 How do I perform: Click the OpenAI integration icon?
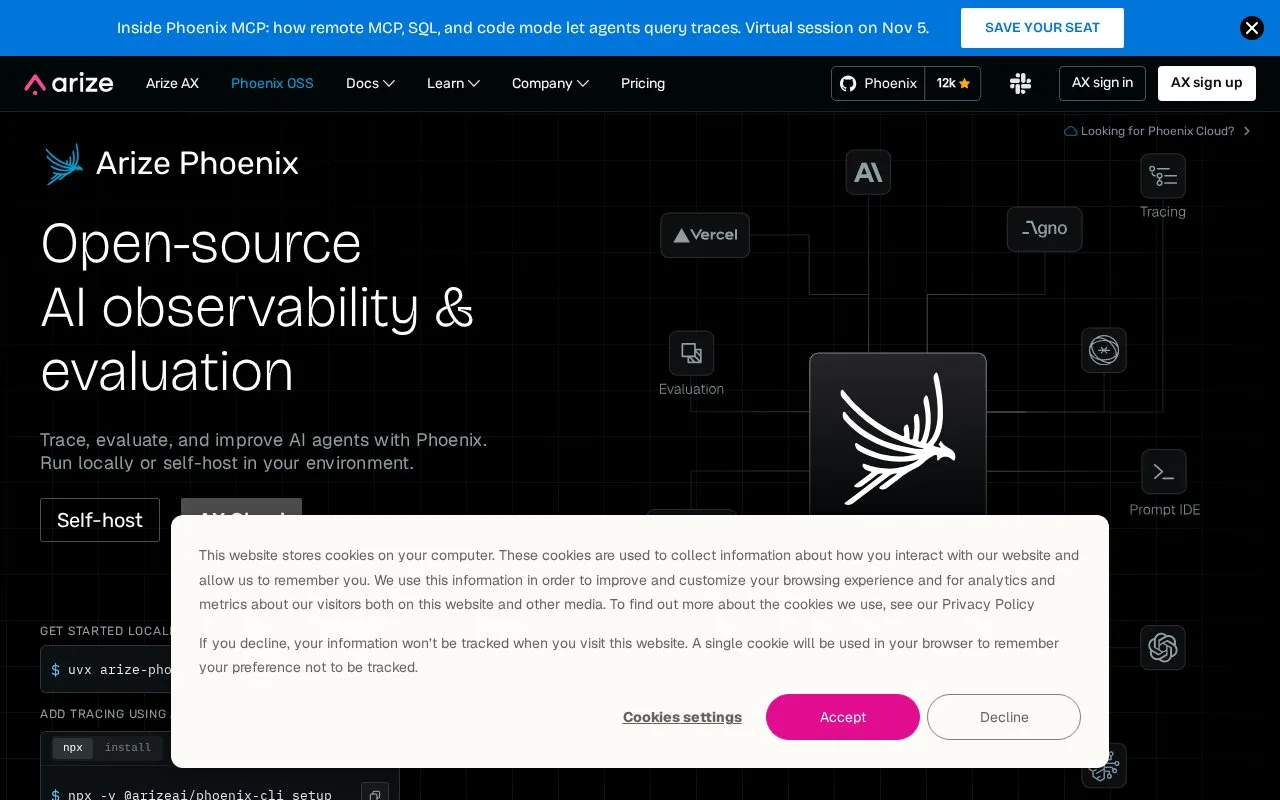pos(1163,648)
